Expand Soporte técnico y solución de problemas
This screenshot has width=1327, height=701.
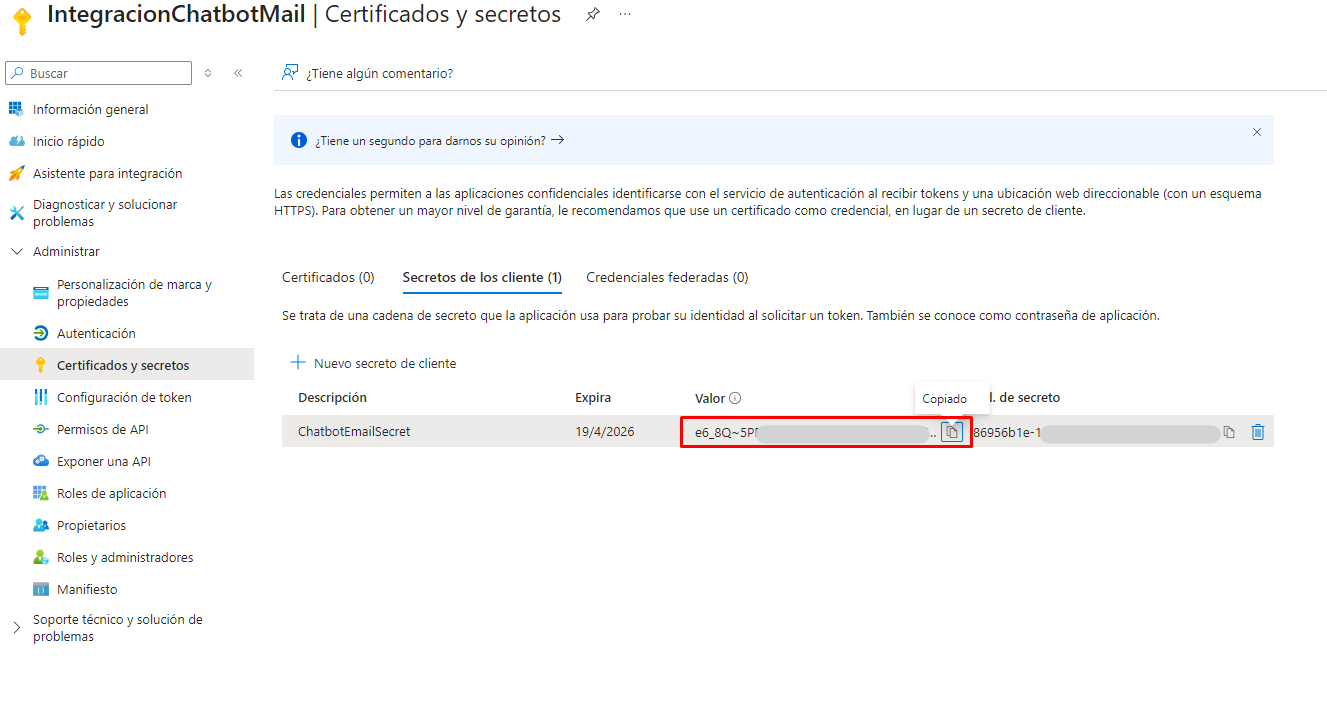(x=17, y=628)
